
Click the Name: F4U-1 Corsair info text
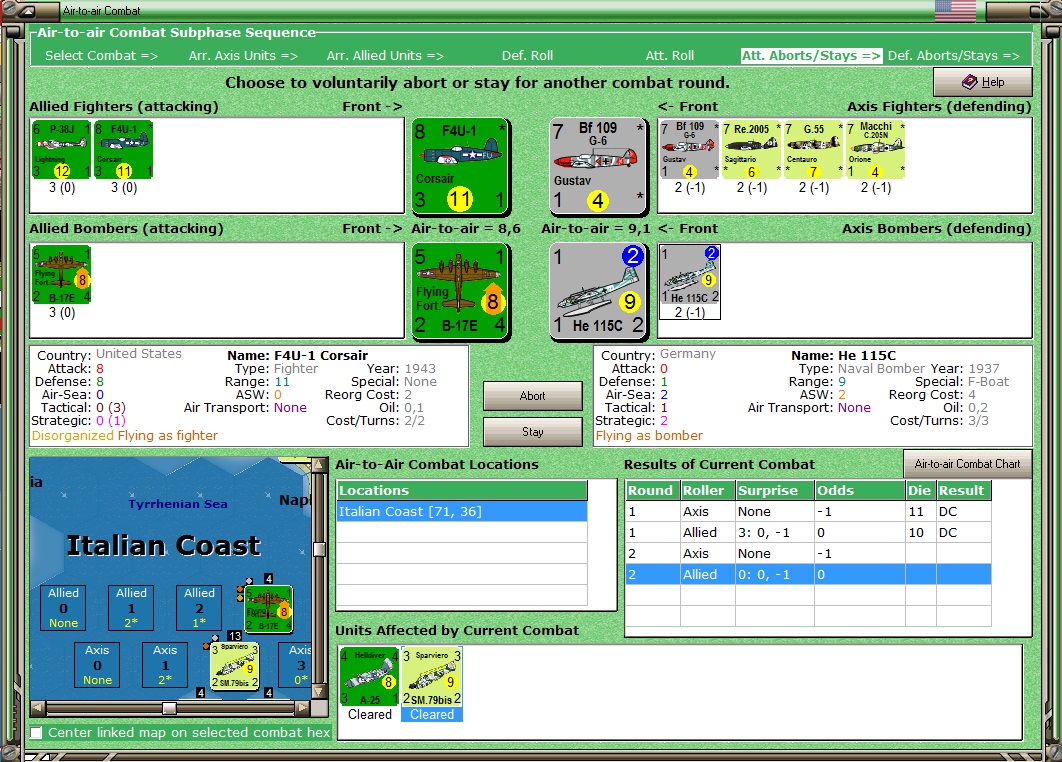[x=297, y=356]
